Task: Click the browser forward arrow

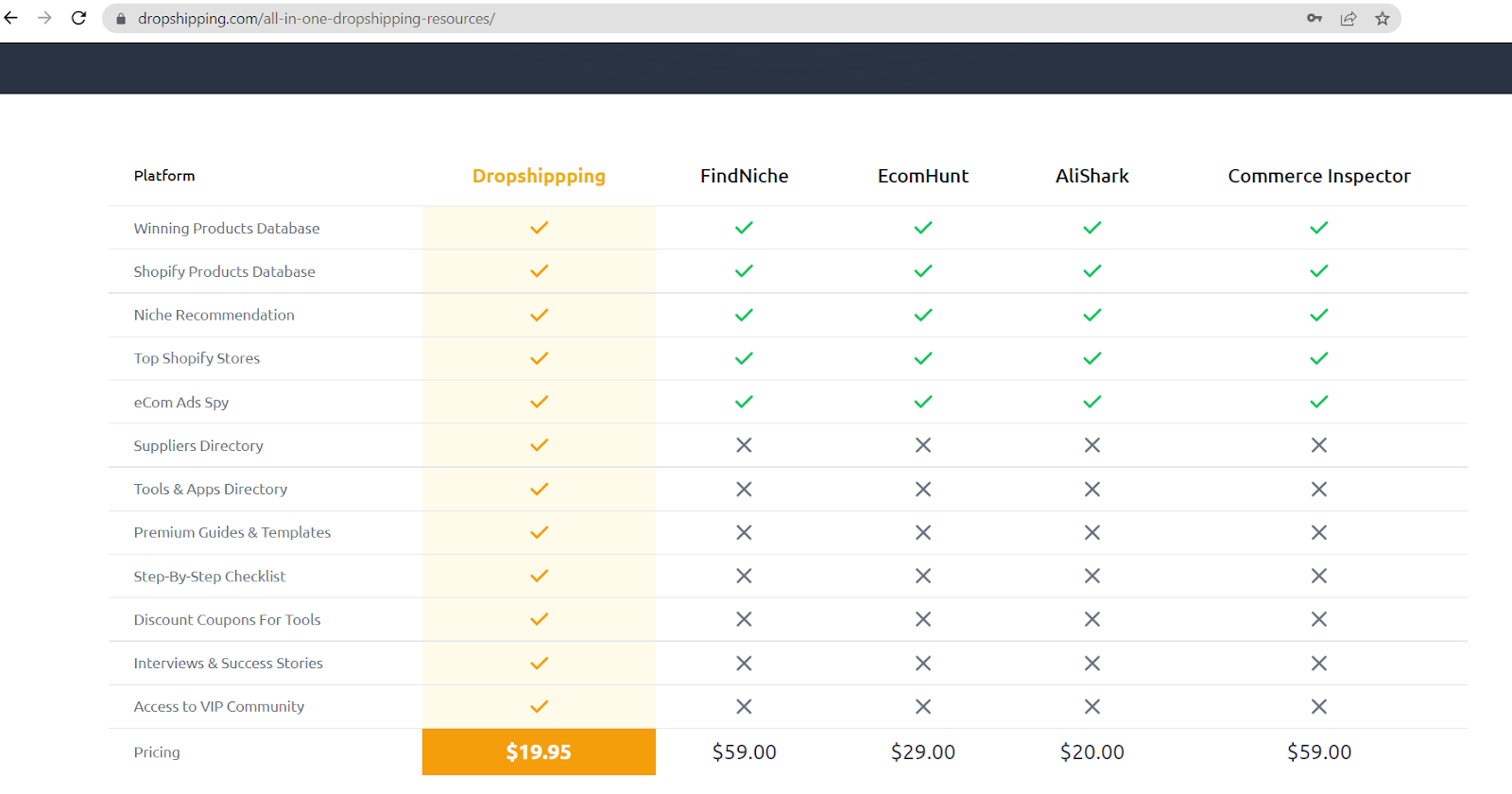Action: 44,18
